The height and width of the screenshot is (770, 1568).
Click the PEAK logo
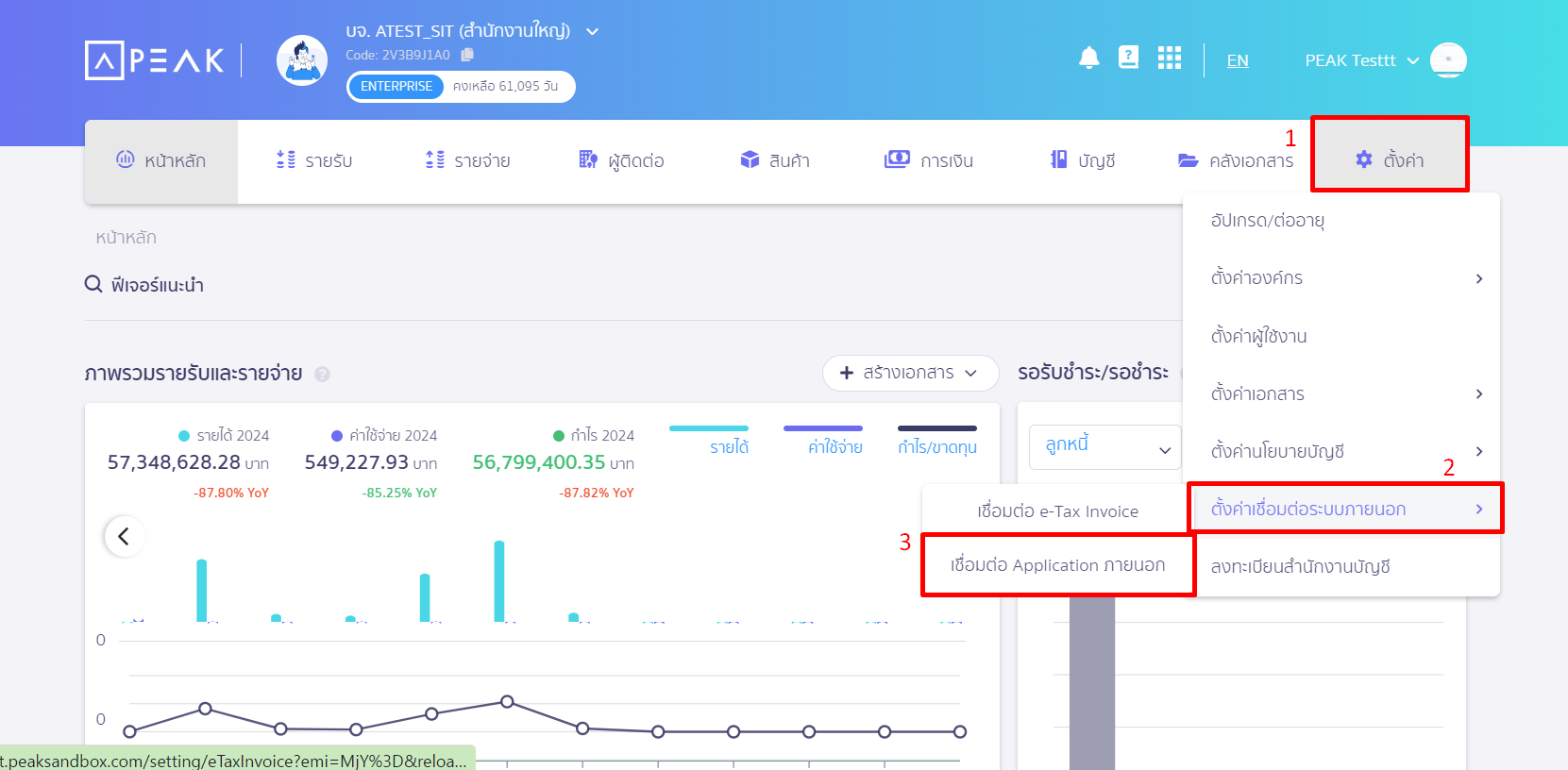pos(155,60)
